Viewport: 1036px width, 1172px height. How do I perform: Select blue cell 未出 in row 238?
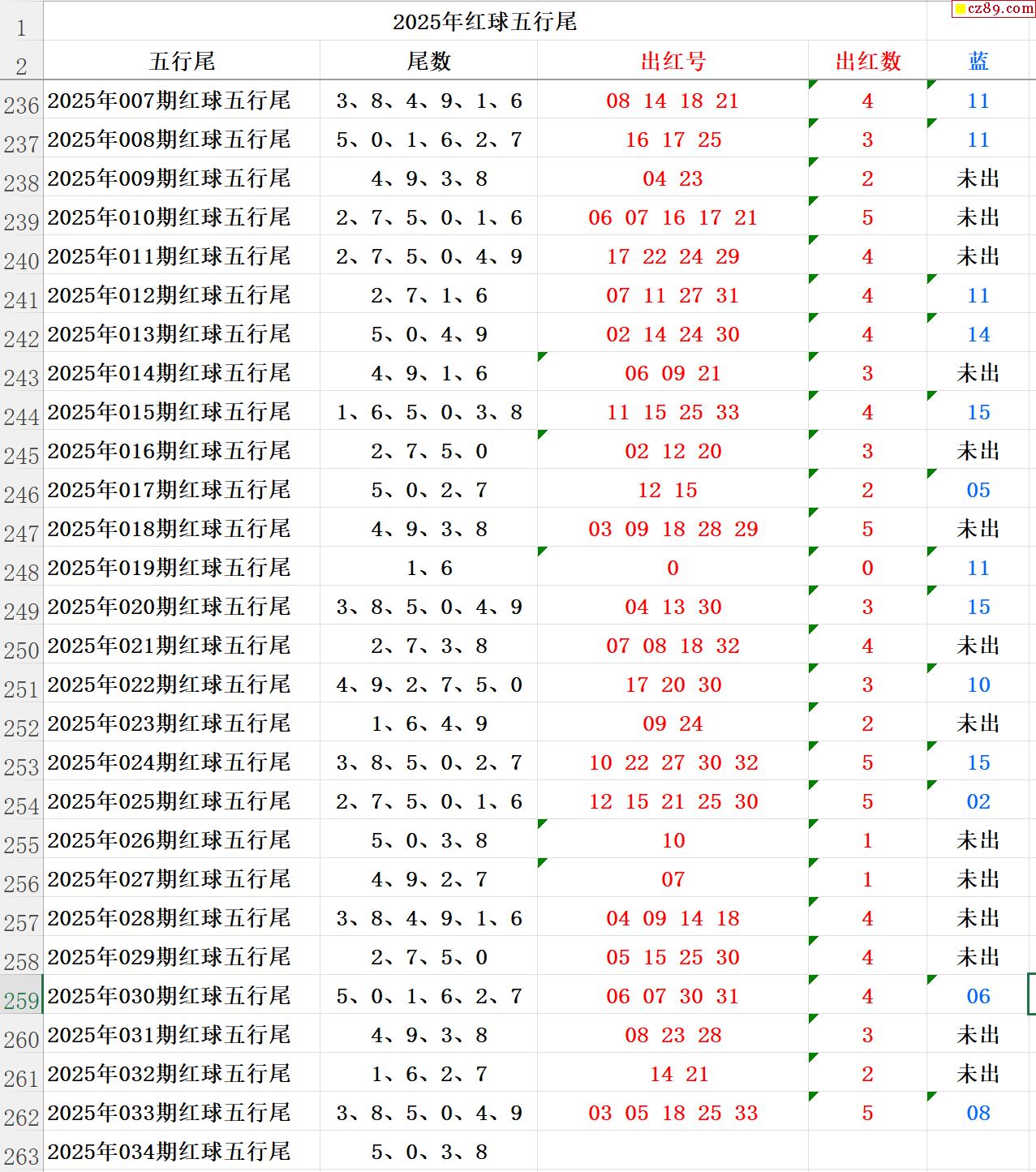click(x=978, y=178)
